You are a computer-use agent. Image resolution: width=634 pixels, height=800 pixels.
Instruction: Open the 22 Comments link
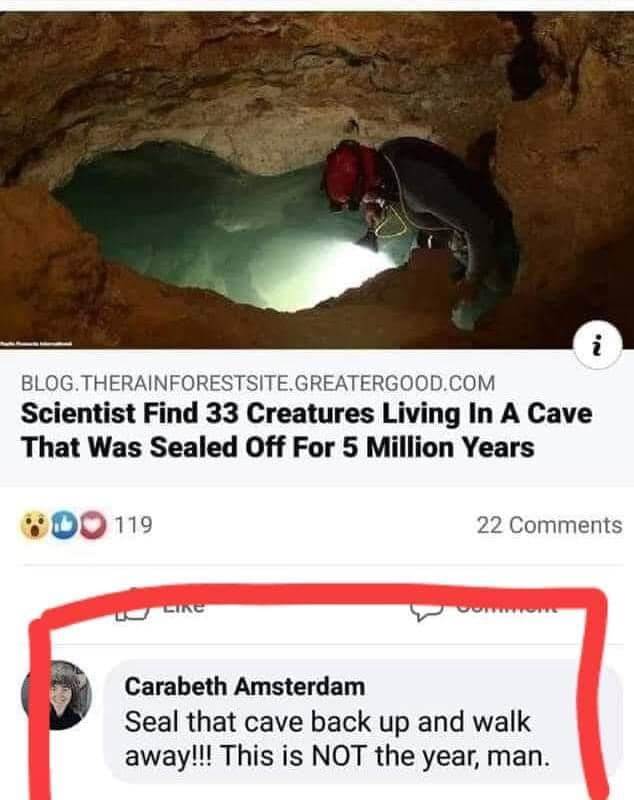tap(549, 525)
